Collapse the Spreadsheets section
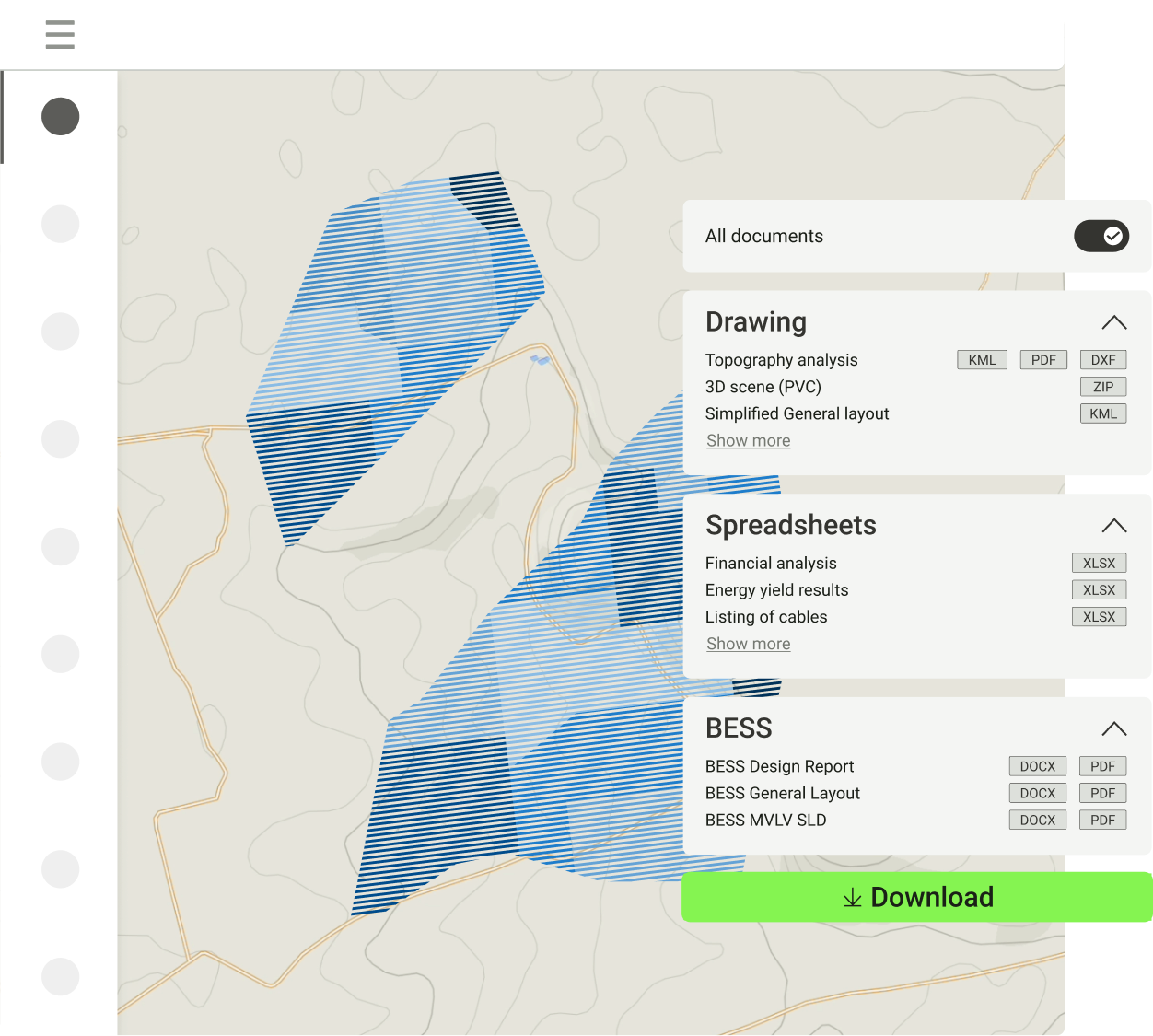Viewport: 1153px width, 1036px height. click(1113, 526)
